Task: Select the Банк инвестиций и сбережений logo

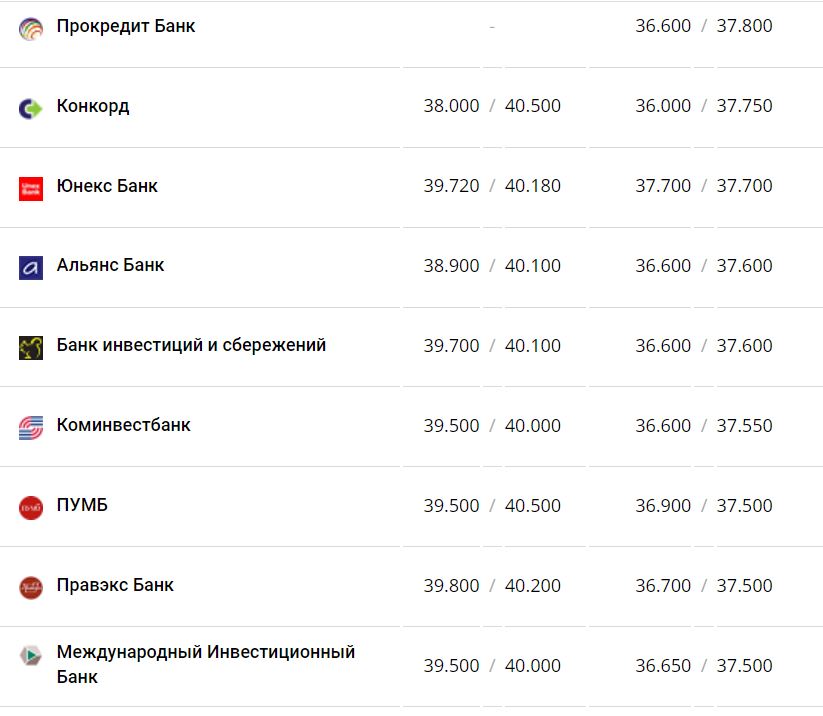Action: [31, 345]
